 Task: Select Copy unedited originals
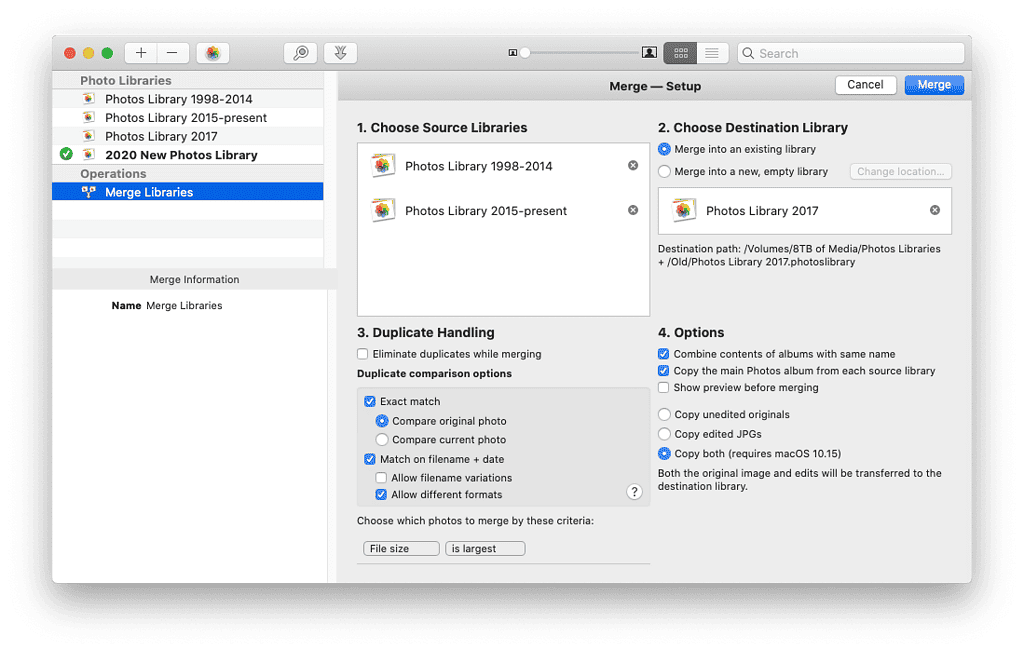pos(664,414)
